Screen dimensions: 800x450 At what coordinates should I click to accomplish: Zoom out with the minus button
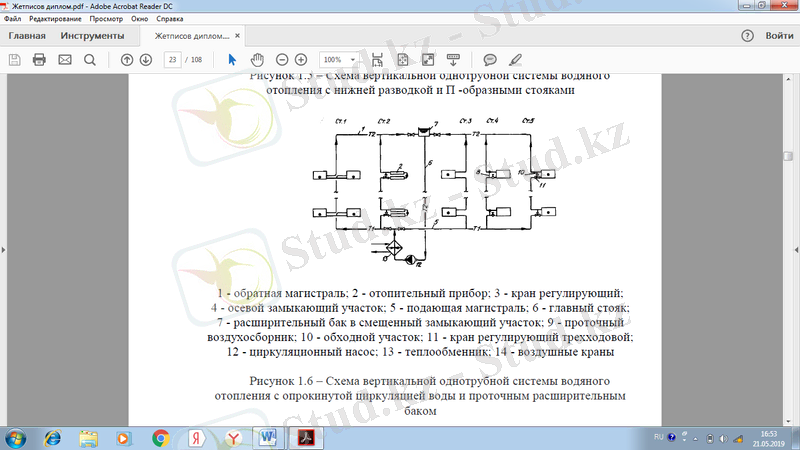click(282, 60)
